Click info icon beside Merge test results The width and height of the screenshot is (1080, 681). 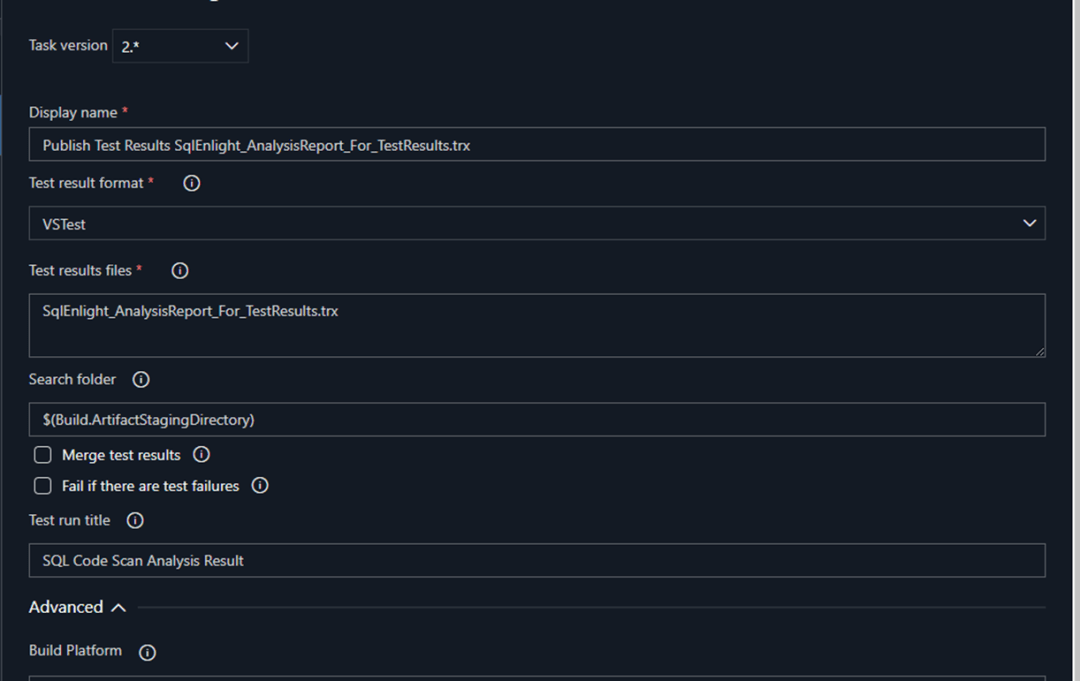[x=201, y=455]
